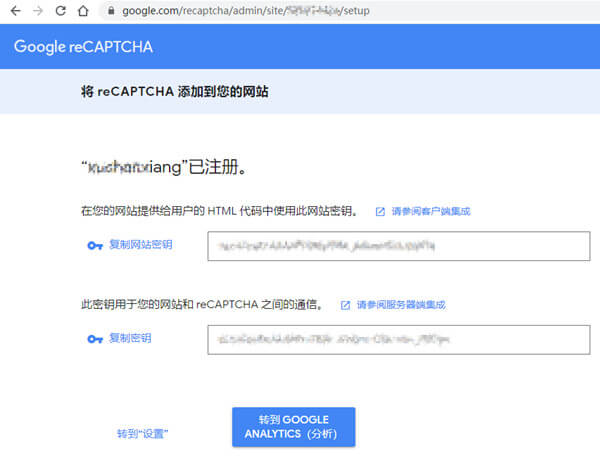600x469 pixels.
Task: Reload the page with the refresh icon
Action: click(60, 11)
